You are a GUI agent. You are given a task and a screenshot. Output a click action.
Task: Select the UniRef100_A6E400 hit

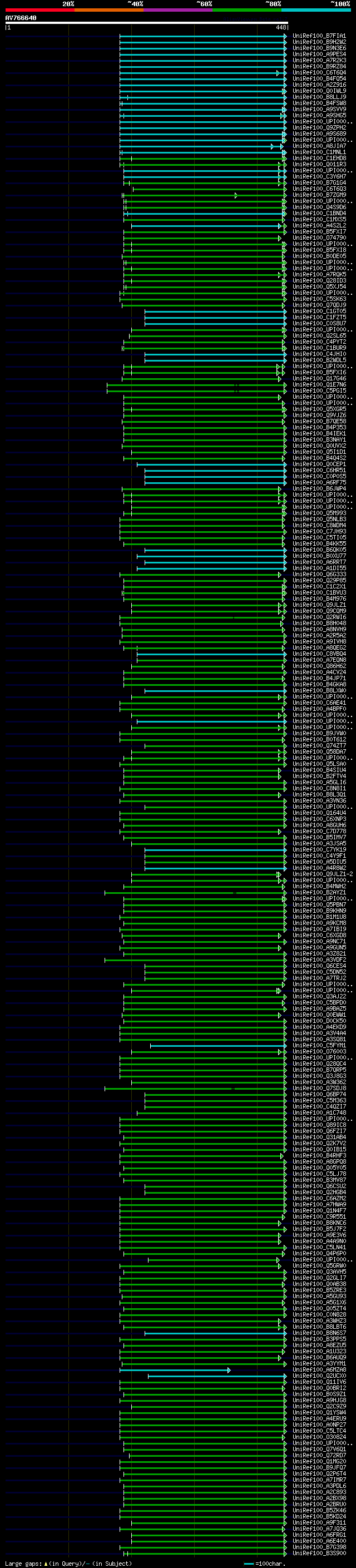pyautogui.click(x=319, y=1542)
